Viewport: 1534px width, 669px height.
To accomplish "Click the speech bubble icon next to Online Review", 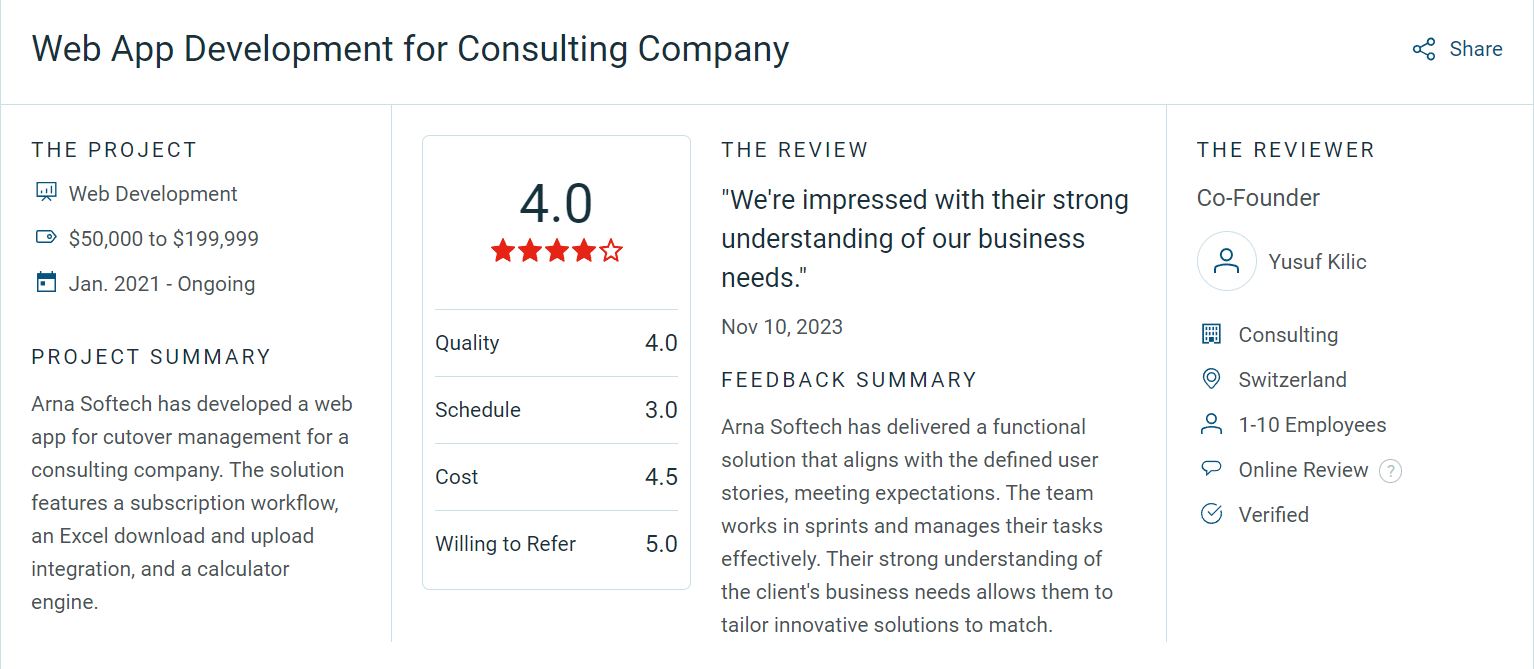I will click(1210, 469).
